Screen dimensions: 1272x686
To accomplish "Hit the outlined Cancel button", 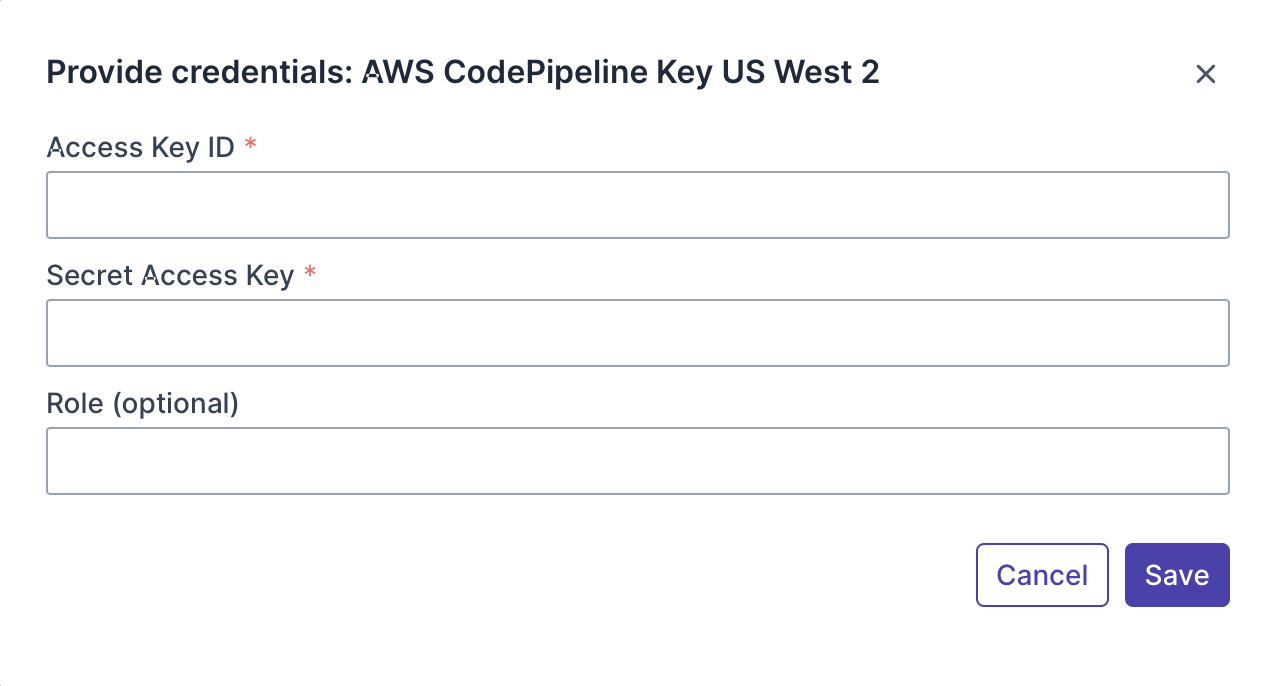I will [x=1041, y=575].
